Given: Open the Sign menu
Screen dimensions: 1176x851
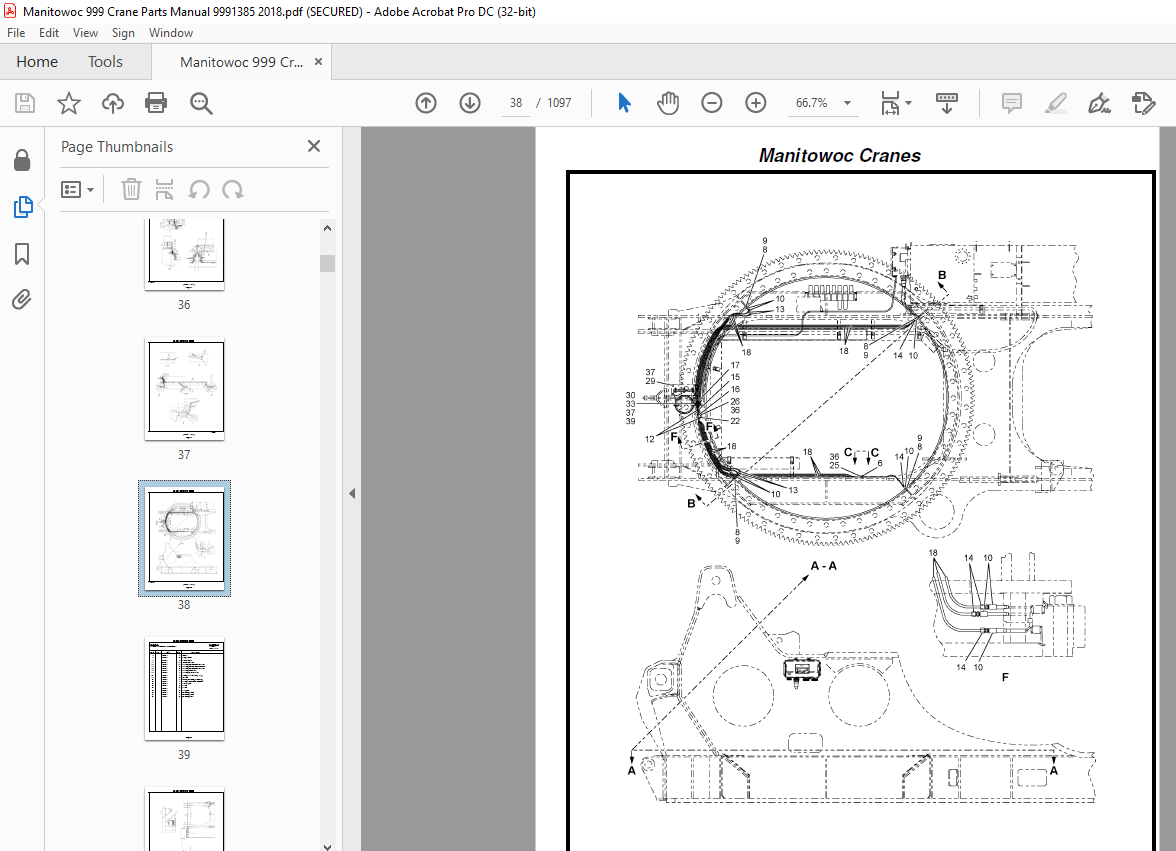Looking at the screenshot, I should (123, 33).
